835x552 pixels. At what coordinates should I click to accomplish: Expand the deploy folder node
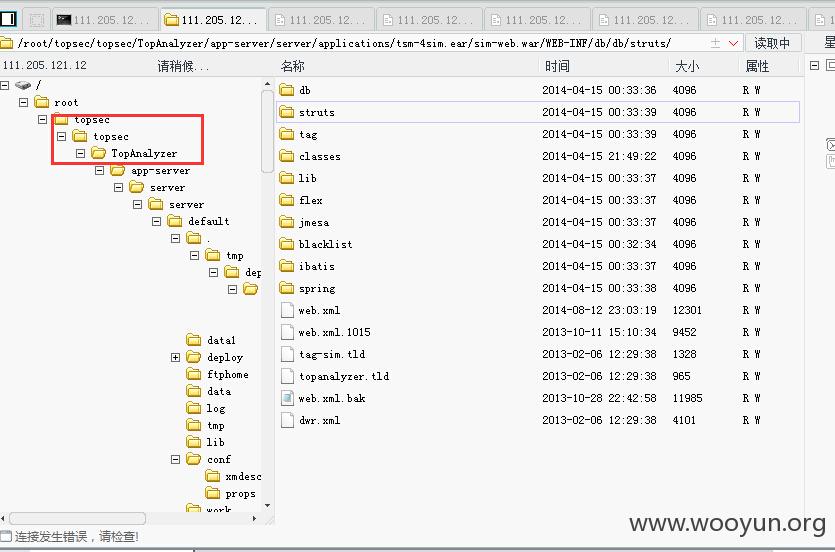(x=175, y=357)
